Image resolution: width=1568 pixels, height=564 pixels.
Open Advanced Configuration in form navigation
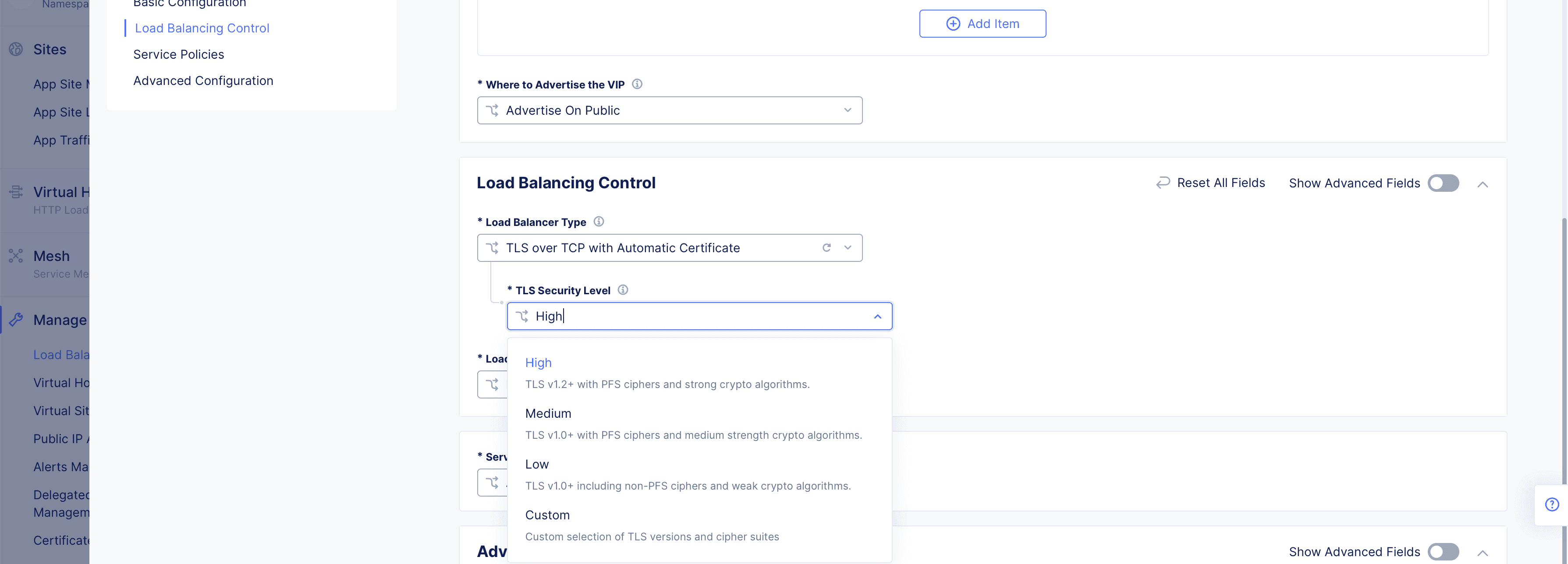pos(203,80)
